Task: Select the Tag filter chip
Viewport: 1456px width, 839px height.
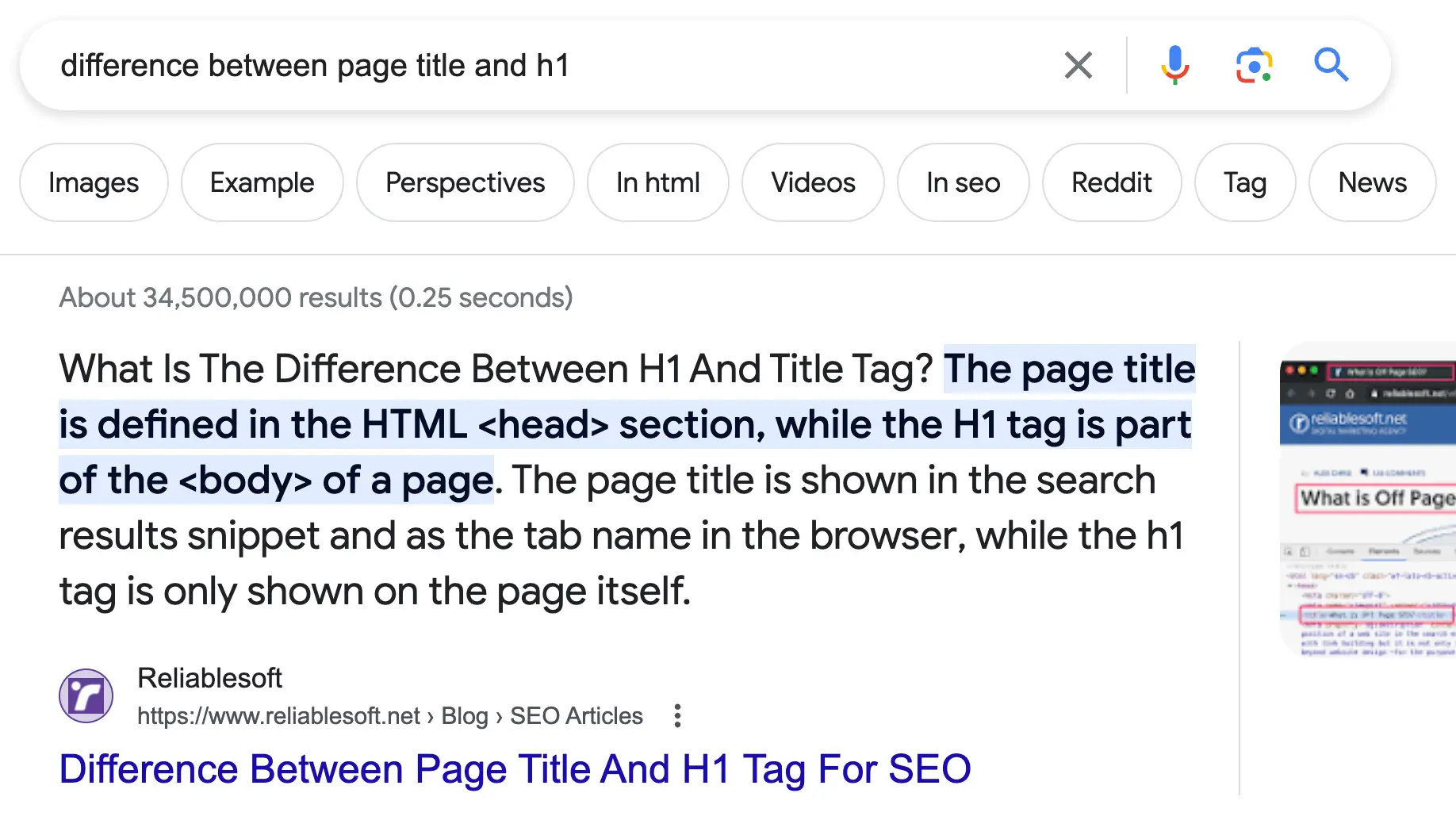Action: click(x=1244, y=182)
